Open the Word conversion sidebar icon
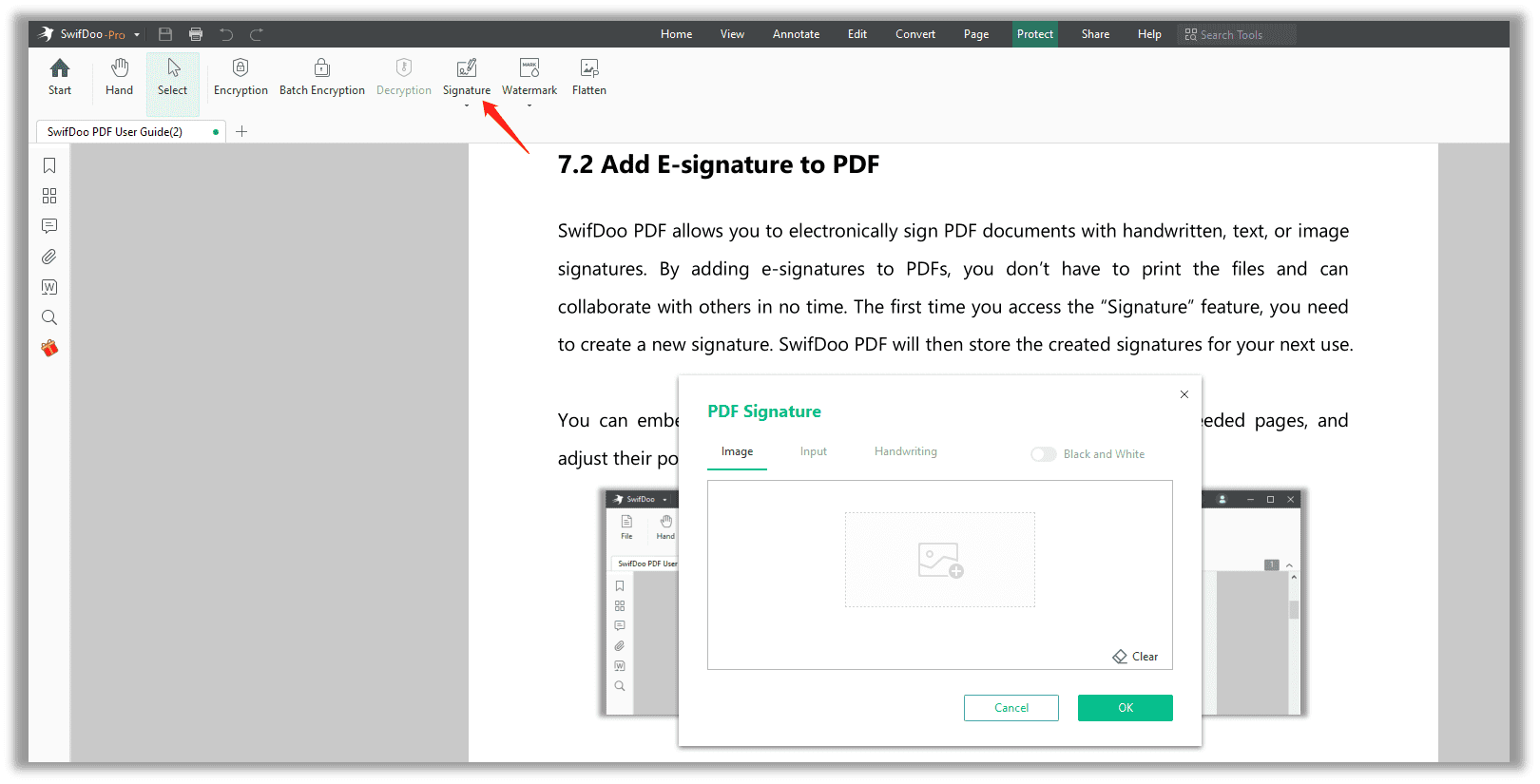The image size is (1540, 784). coord(49,287)
